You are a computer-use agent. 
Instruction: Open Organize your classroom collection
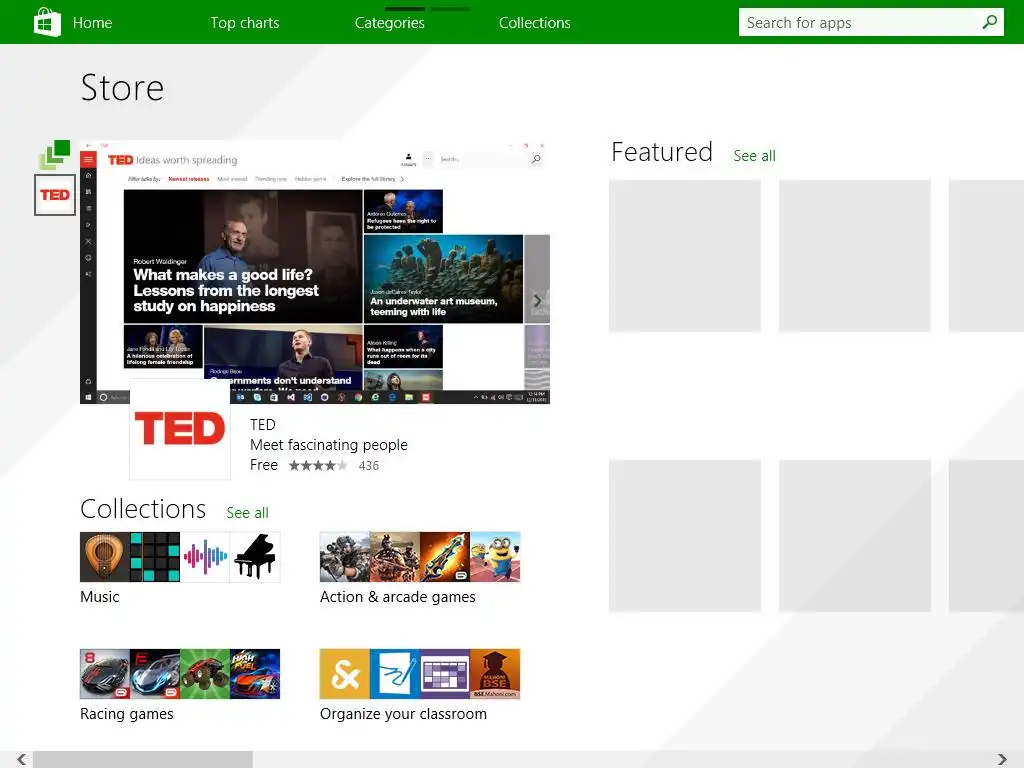pyautogui.click(x=403, y=714)
